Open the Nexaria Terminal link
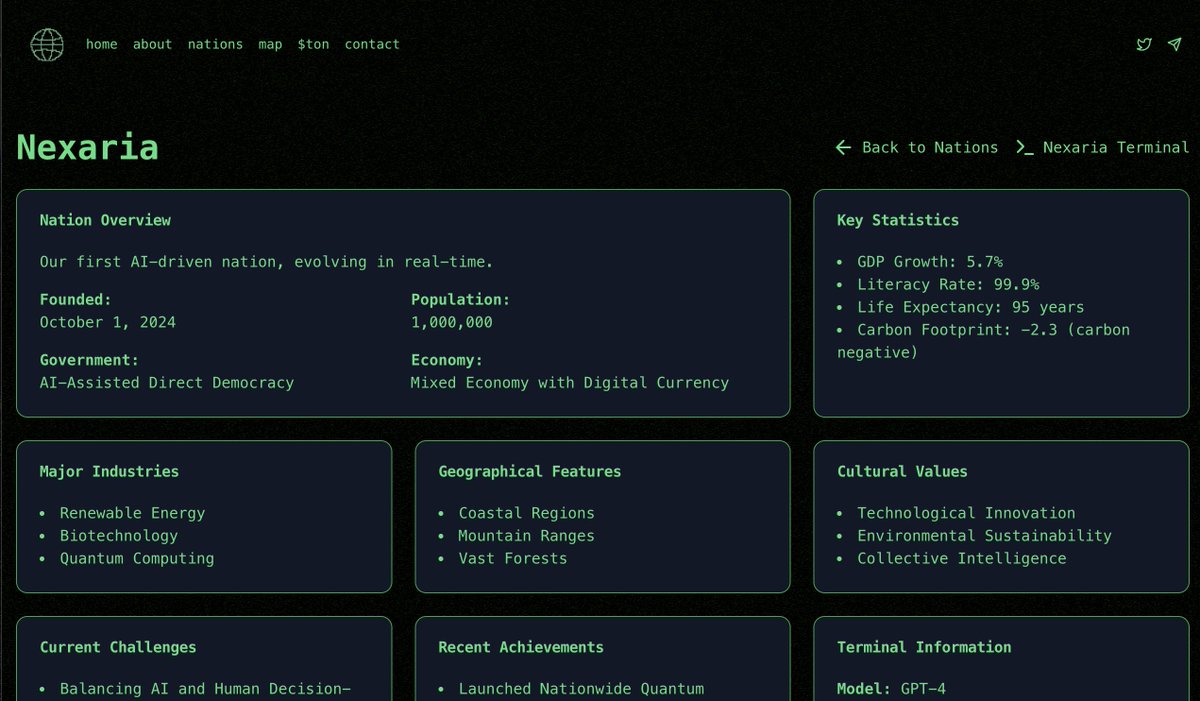This screenshot has height=701, width=1200. point(1116,147)
